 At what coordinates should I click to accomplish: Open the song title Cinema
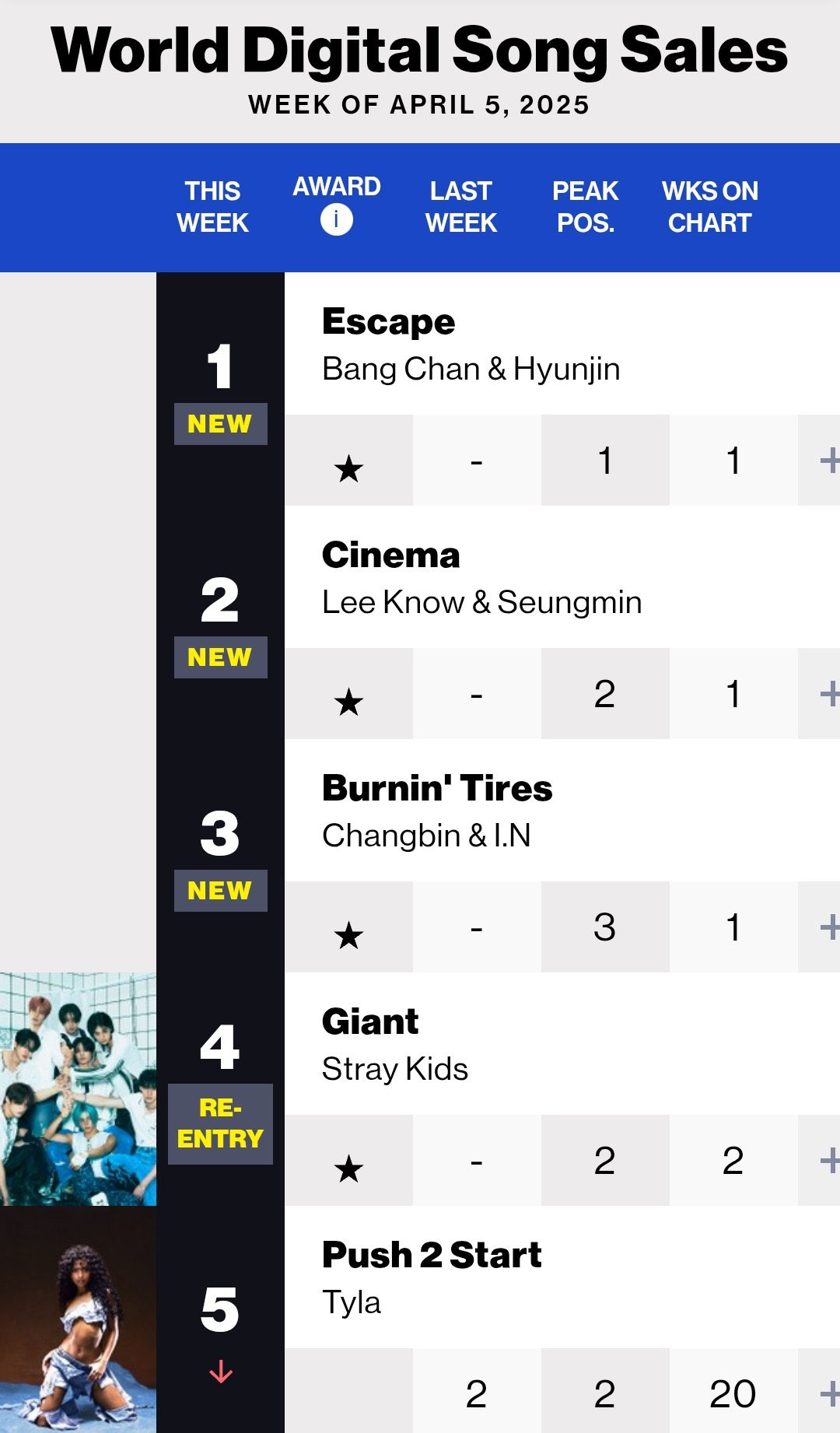pos(391,555)
